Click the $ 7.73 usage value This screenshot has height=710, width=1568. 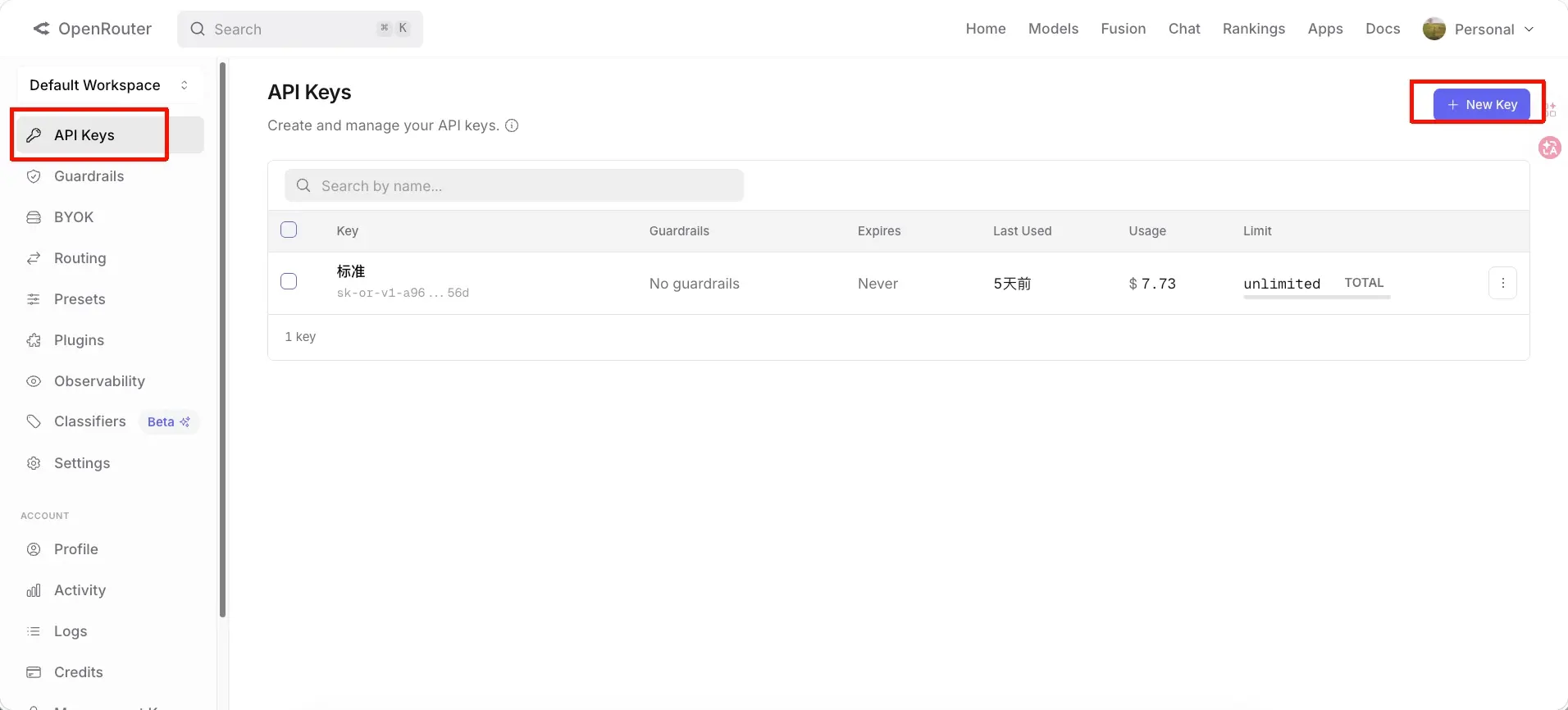tap(1152, 284)
